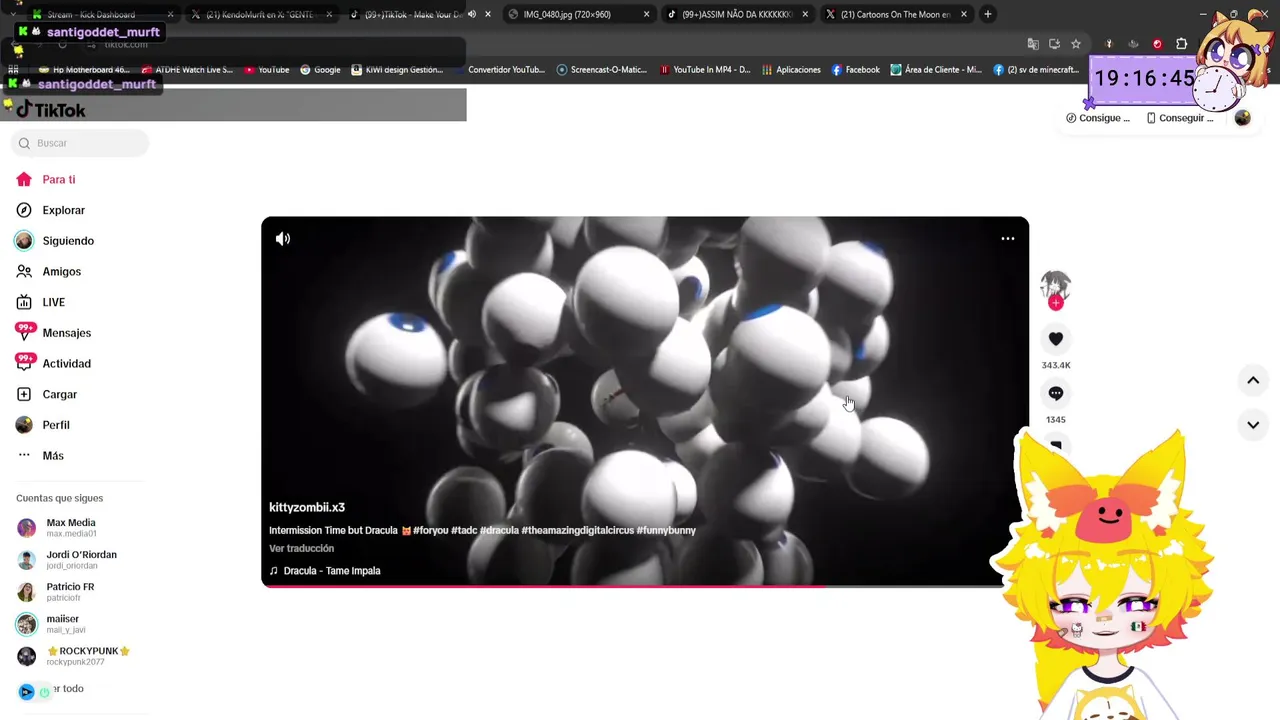Mute the audio-playing TikTok tab
Screen dimensions: 1280x720
(472, 15)
